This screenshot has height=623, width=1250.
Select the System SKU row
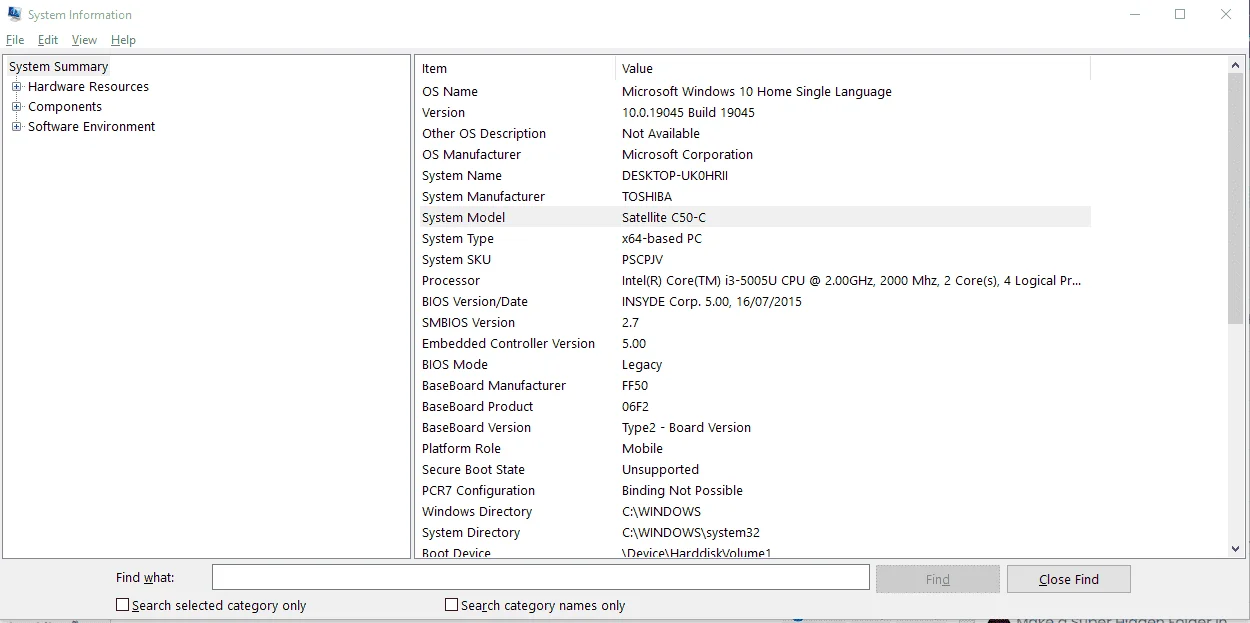point(753,260)
